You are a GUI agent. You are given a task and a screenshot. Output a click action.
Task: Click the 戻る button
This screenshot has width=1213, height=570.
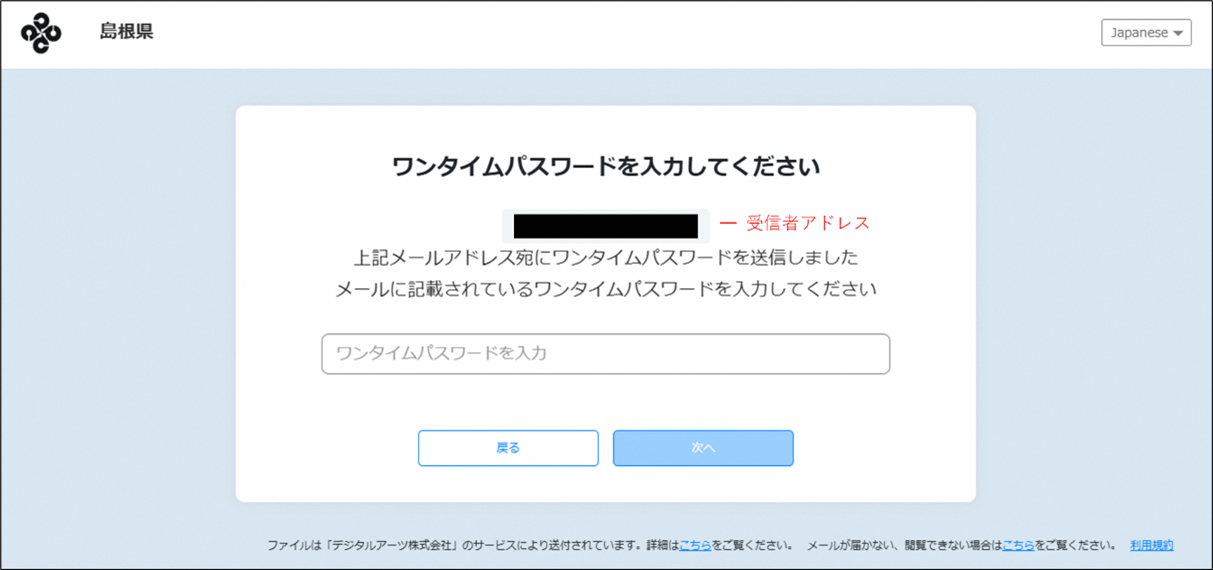click(x=508, y=448)
